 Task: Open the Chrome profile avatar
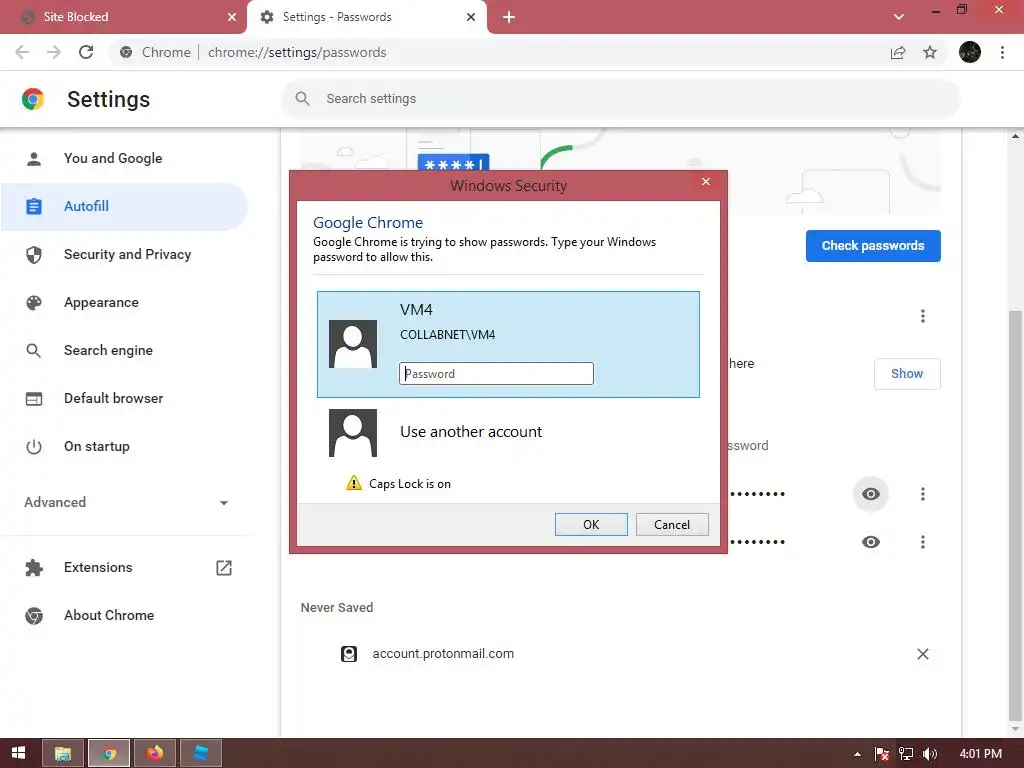point(970,52)
